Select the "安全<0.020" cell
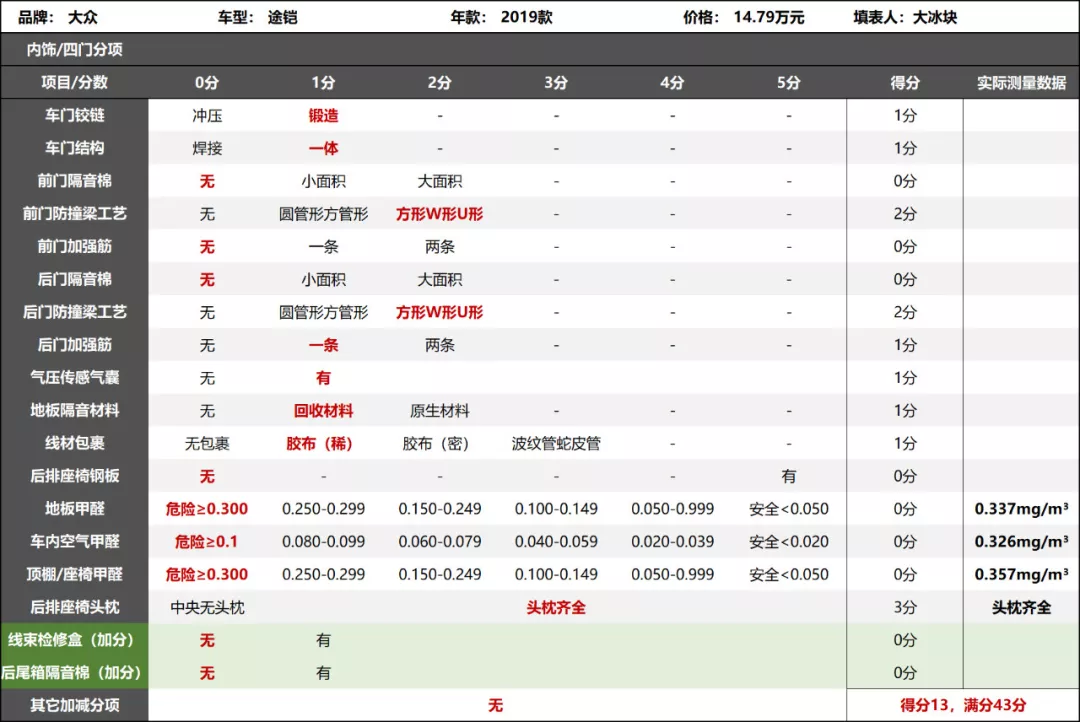The width and height of the screenshot is (1080, 722). point(788,542)
